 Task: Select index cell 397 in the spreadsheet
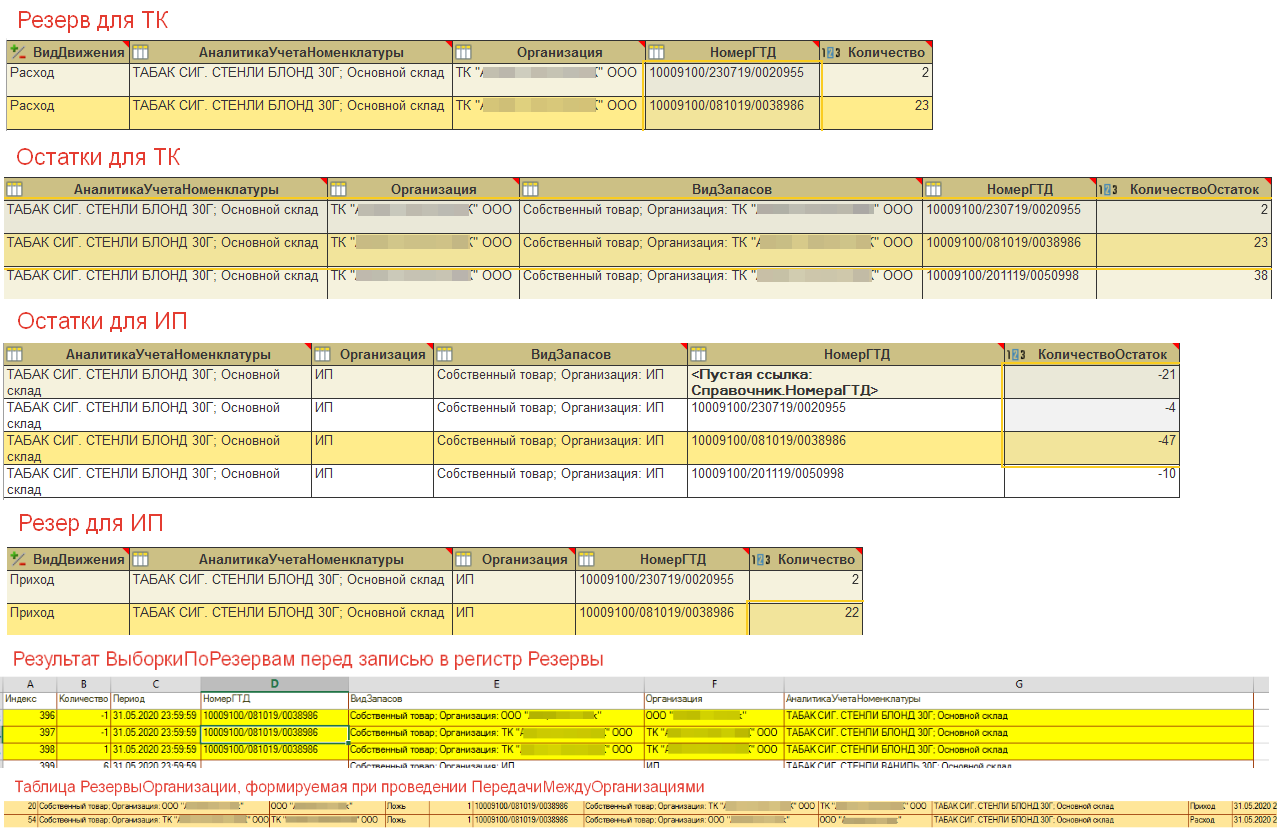pyautogui.click(x=29, y=733)
